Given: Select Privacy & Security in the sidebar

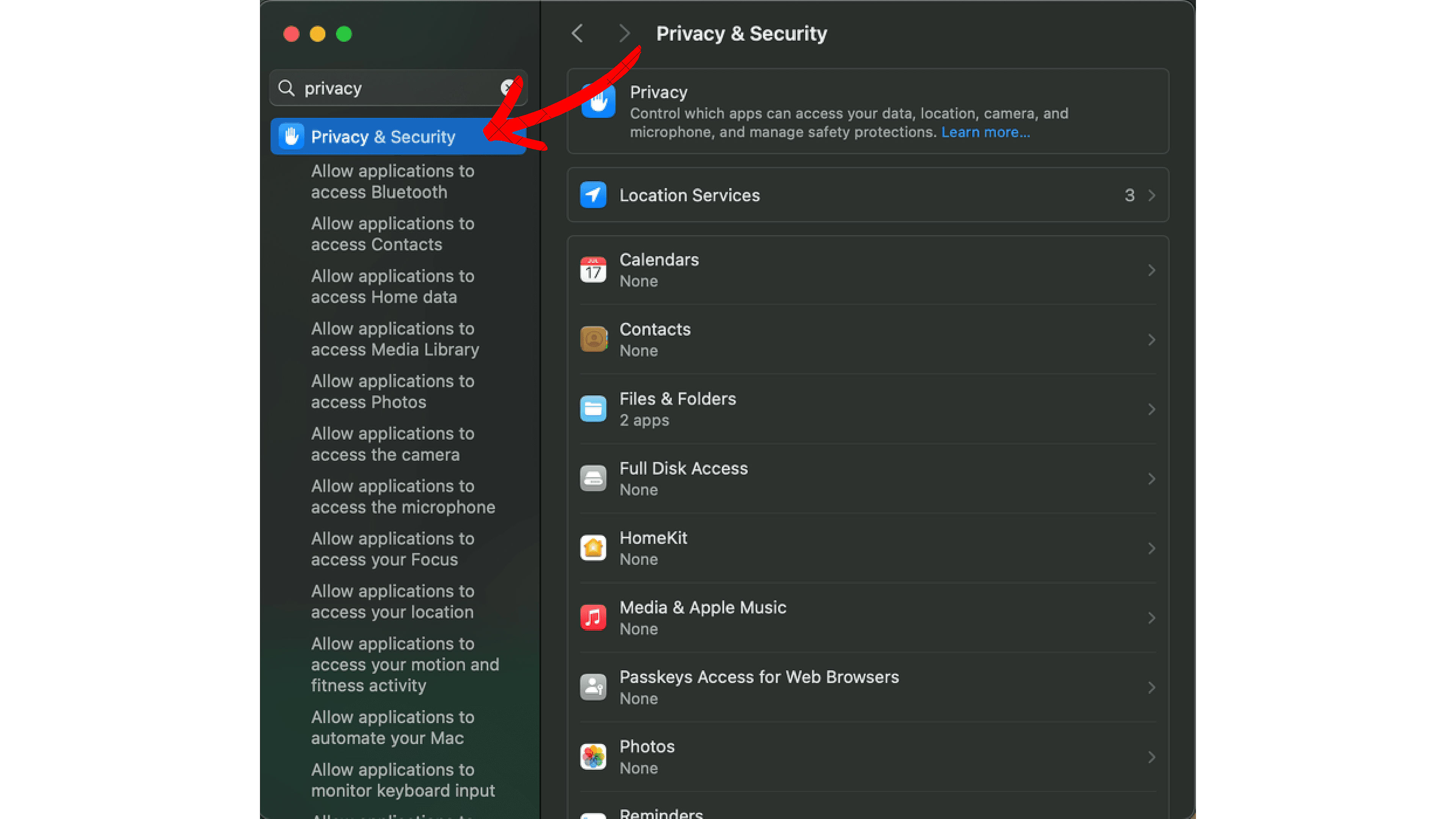Looking at the screenshot, I should pos(398,136).
